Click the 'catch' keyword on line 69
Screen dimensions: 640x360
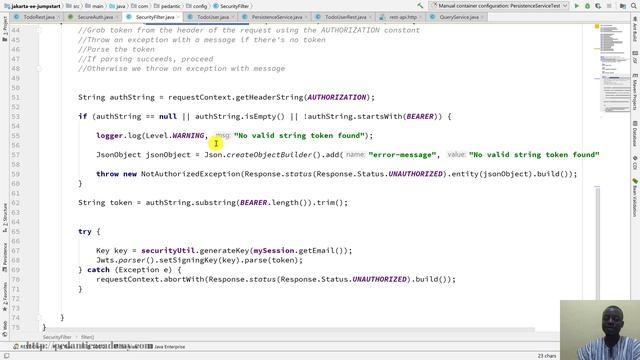(98, 270)
